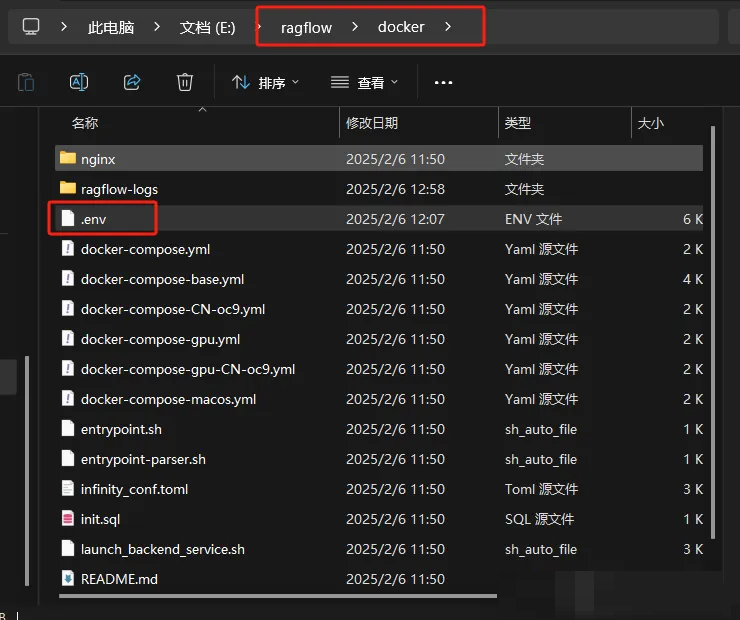The width and height of the screenshot is (740, 620).
Task: Click launch_backend_service.sh file icon
Action: 68,548
